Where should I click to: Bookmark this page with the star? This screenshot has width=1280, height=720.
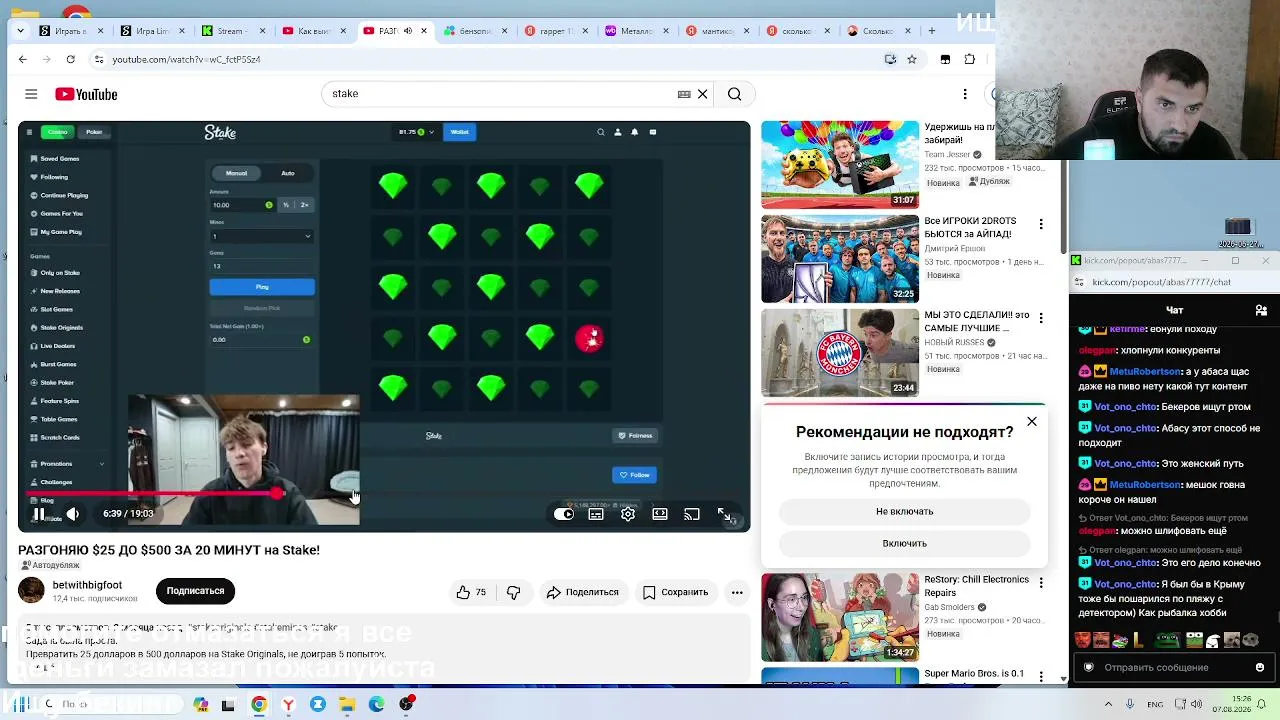tap(912, 60)
